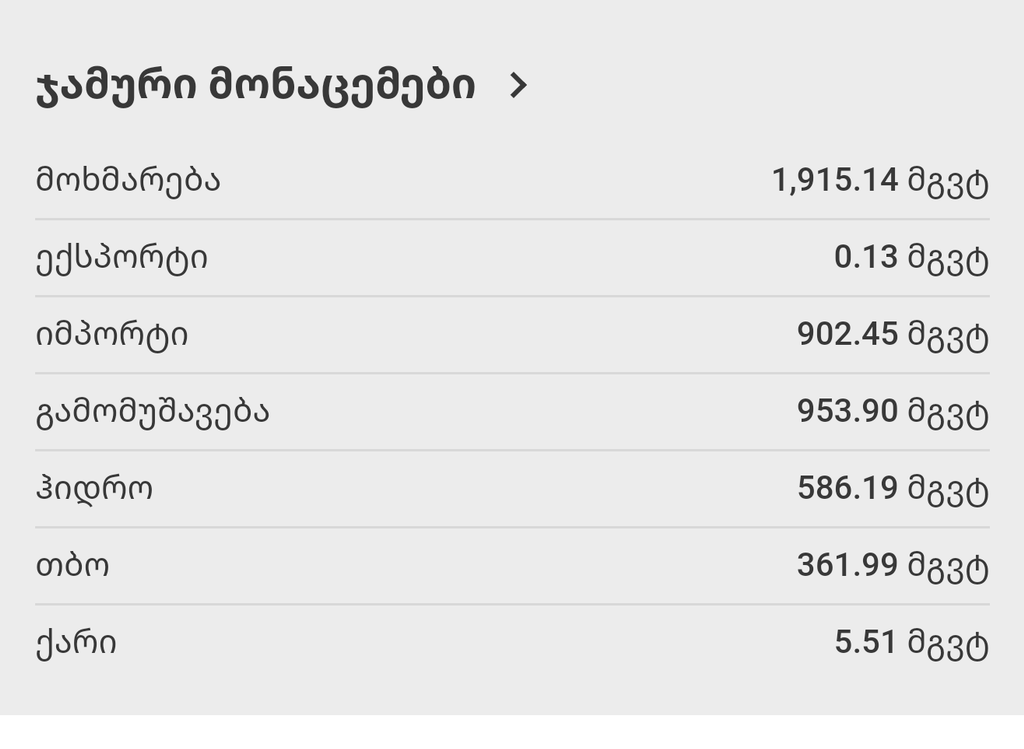Click the 361.99 მგვტ thermal value
This screenshot has width=1024, height=749.
coord(893,566)
